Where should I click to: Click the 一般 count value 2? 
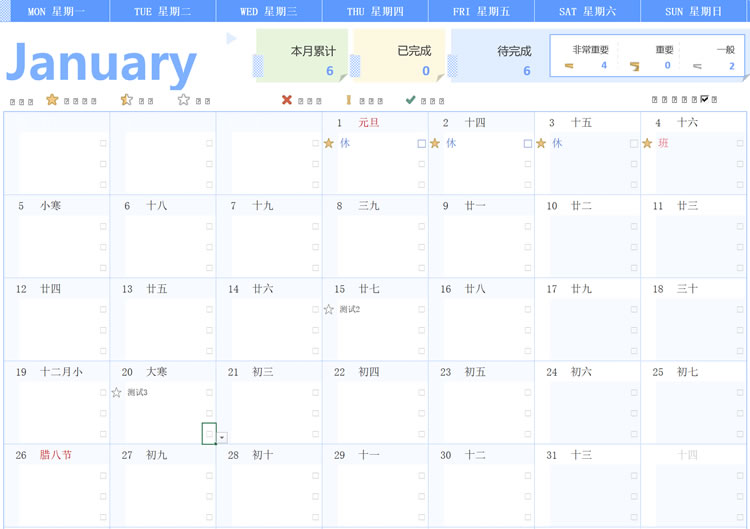coord(731,66)
